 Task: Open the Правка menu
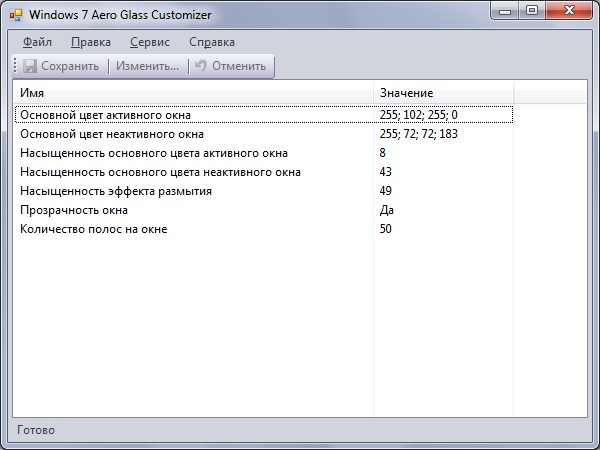pos(91,42)
